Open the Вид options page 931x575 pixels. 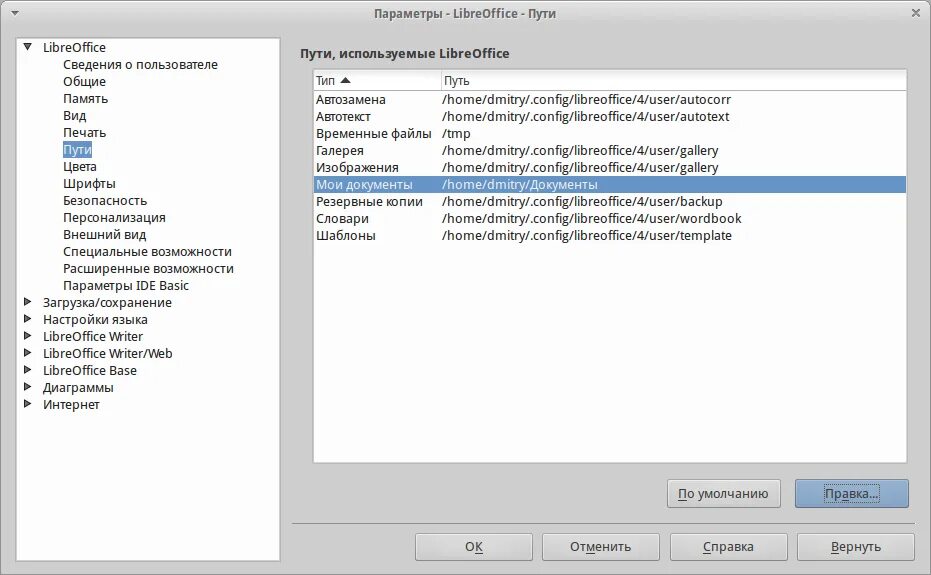(x=75, y=115)
